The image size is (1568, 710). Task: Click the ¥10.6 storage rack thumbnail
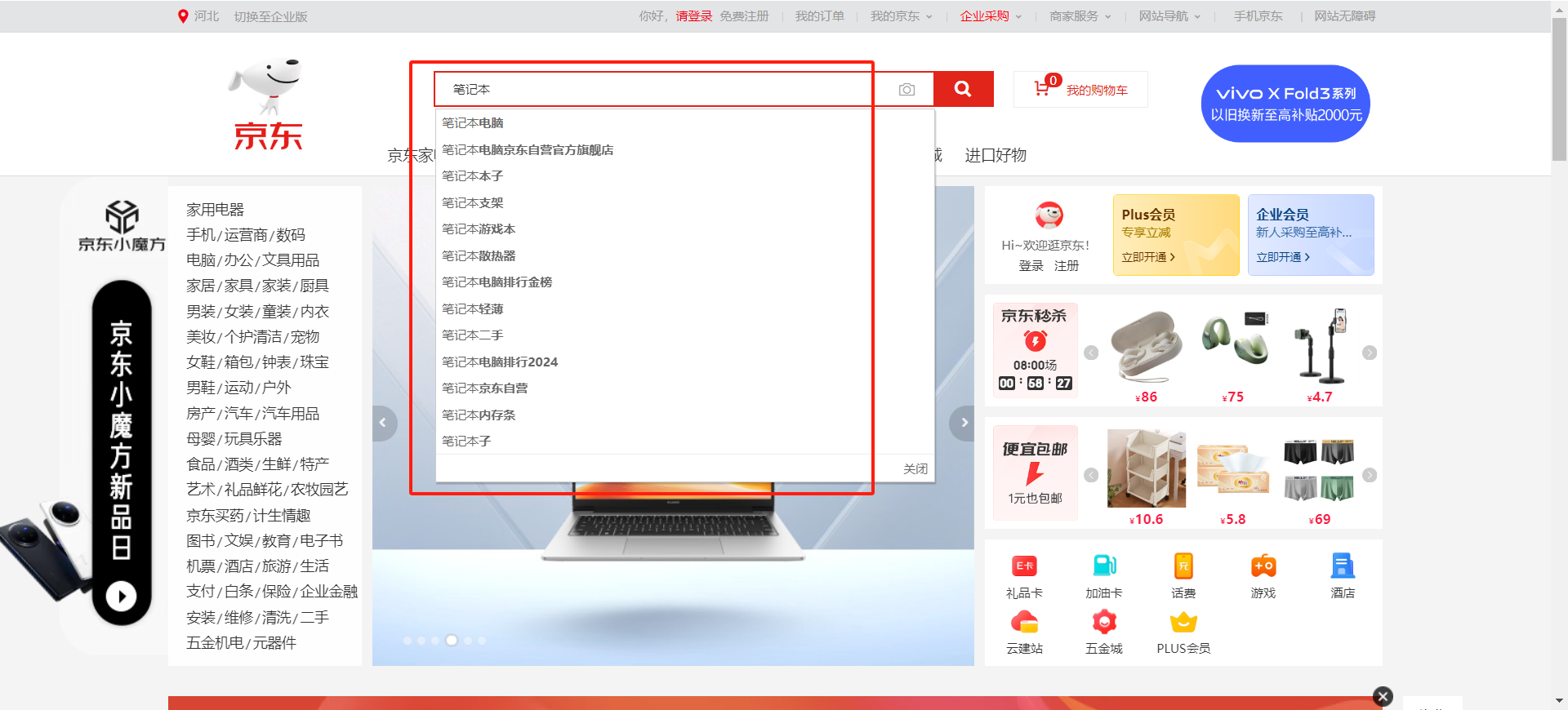click(x=1147, y=469)
